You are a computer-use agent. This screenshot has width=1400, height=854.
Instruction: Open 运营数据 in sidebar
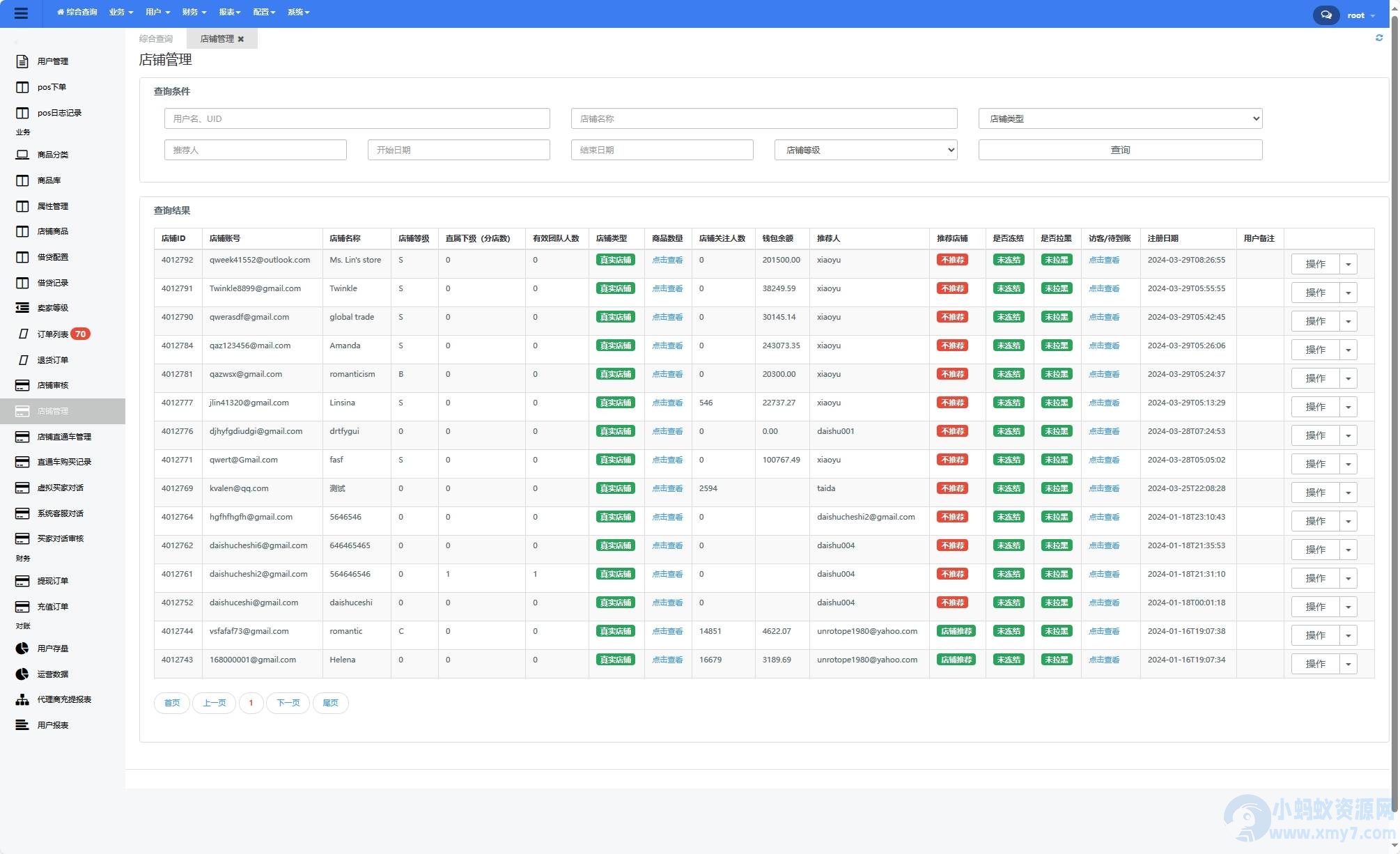point(53,674)
